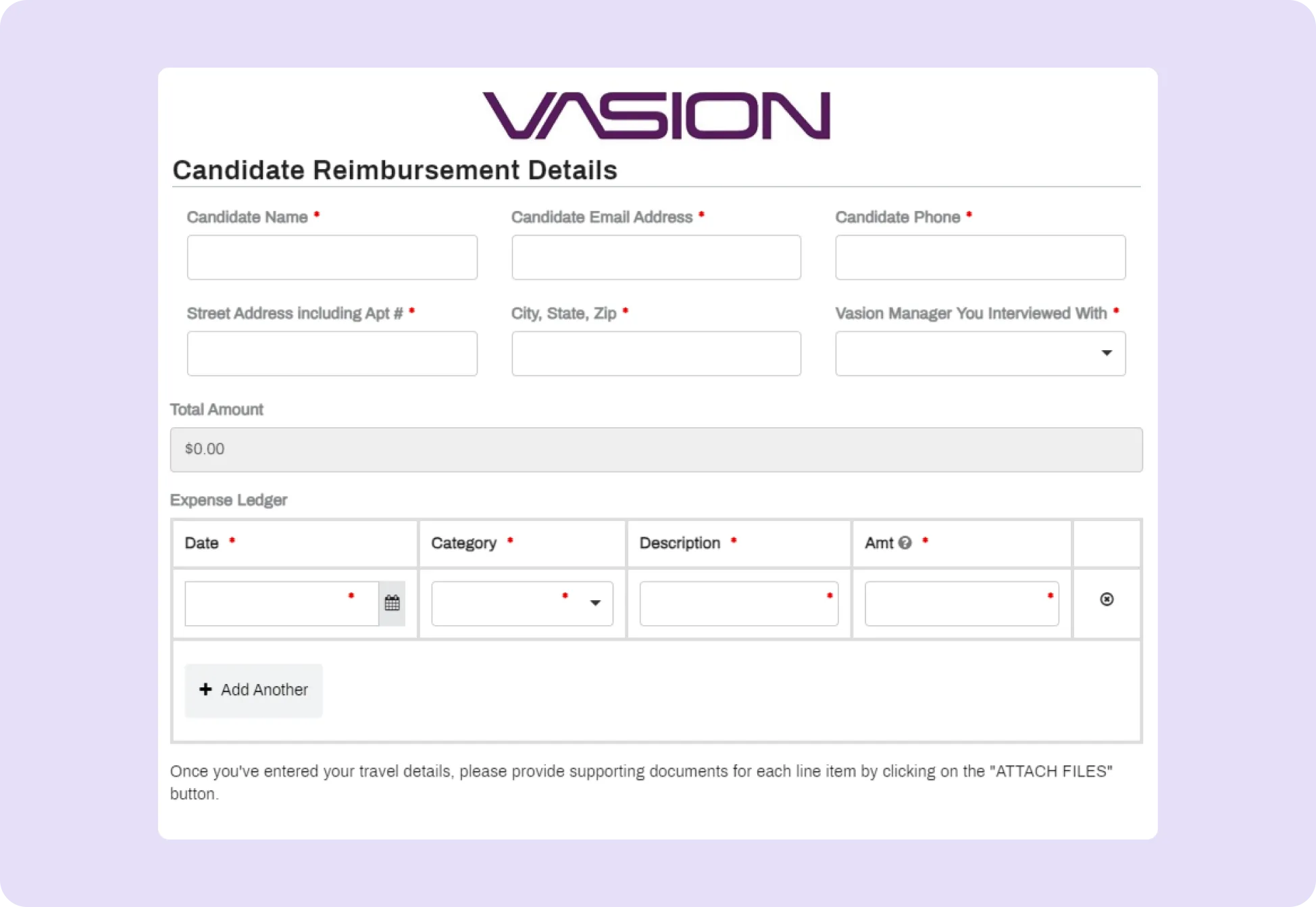Click the Total Amount field
Image resolution: width=1316 pixels, height=907 pixels.
click(x=656, y=449)
